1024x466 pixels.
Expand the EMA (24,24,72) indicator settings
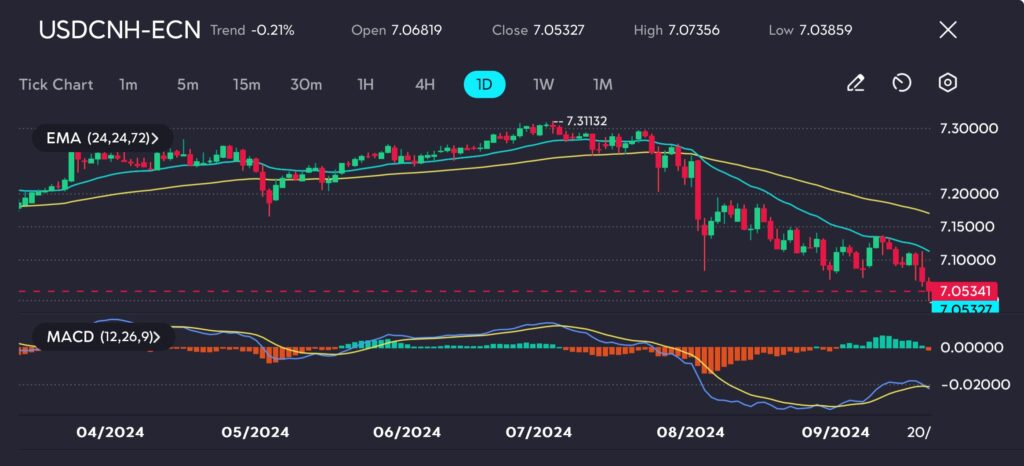(x=102, y=137)
